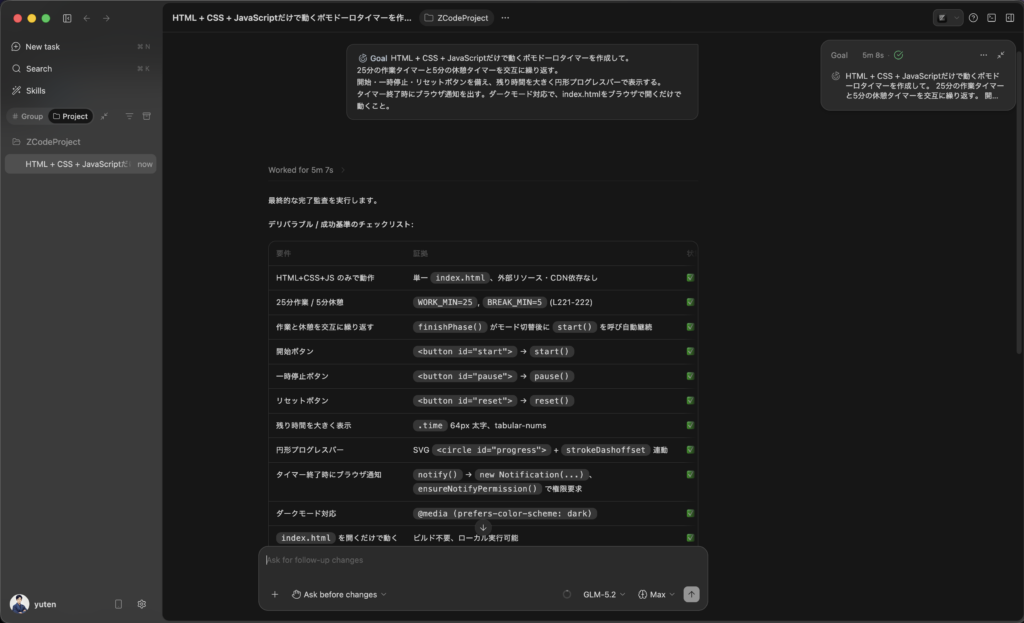Screen dimensions: 1024x623
Task: Open Search in the sidebar
Action: coord(80,69)
